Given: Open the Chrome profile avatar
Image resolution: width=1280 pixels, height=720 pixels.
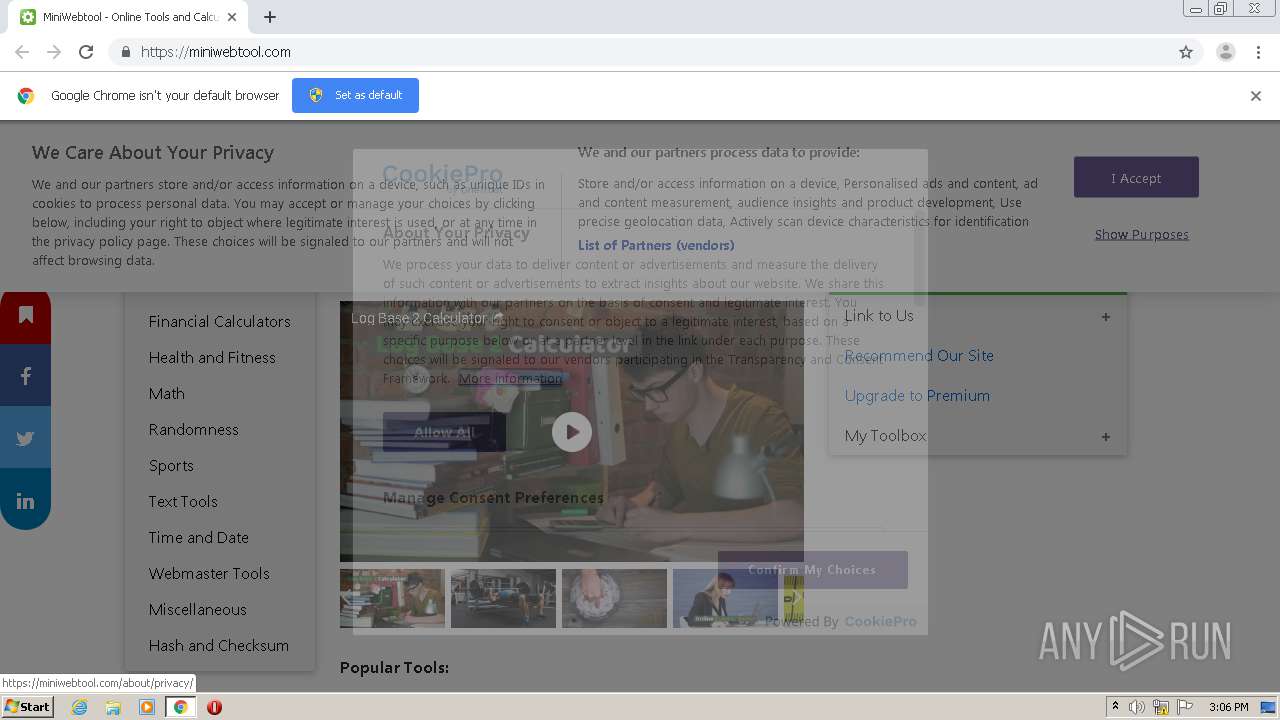Looking at the screenshot, I should pyautogui.click(x=1225, y=52).
